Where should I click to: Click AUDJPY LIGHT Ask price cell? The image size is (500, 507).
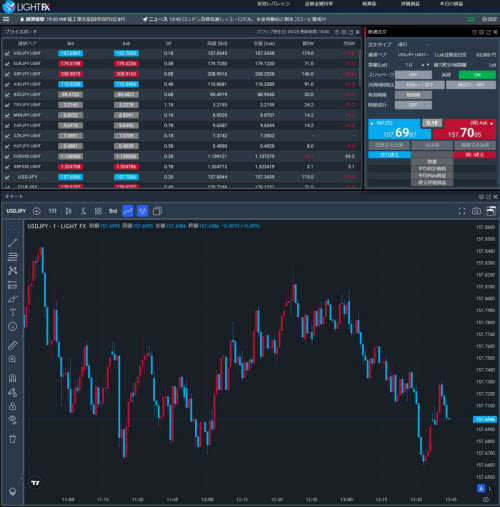126,84
